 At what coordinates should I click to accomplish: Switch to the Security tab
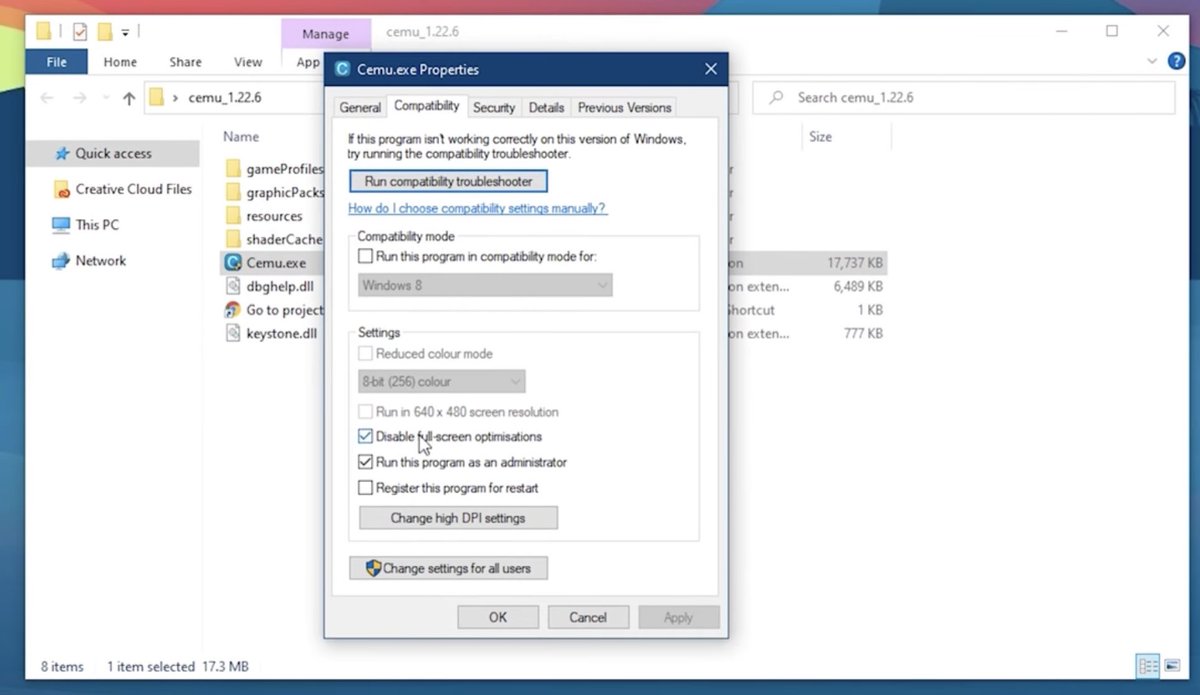(494, 108)
